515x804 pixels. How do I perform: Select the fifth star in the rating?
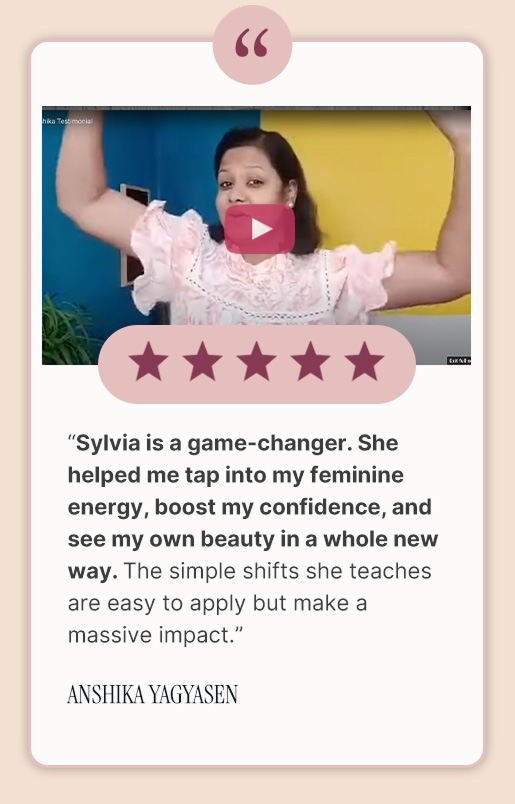(x=365, y=361)
